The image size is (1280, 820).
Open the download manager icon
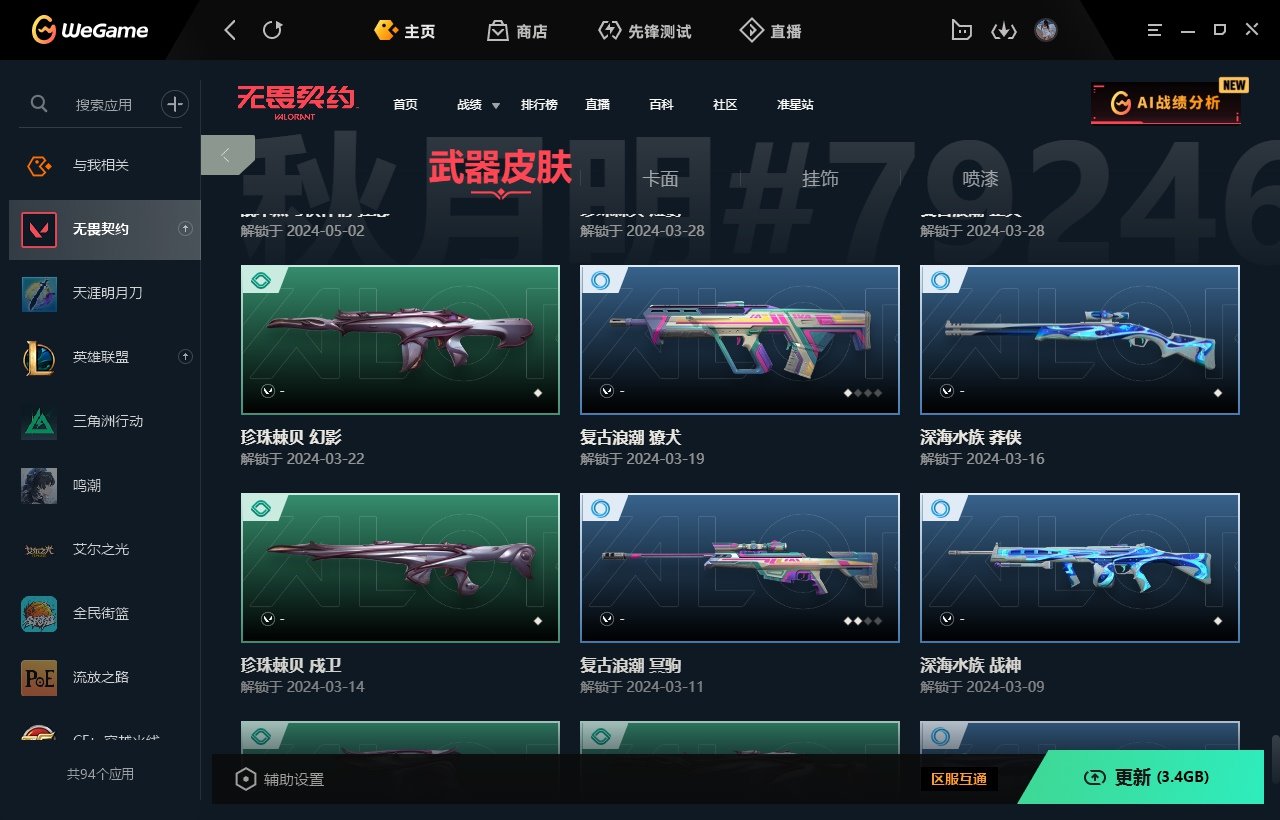(x=1003, y=31)
